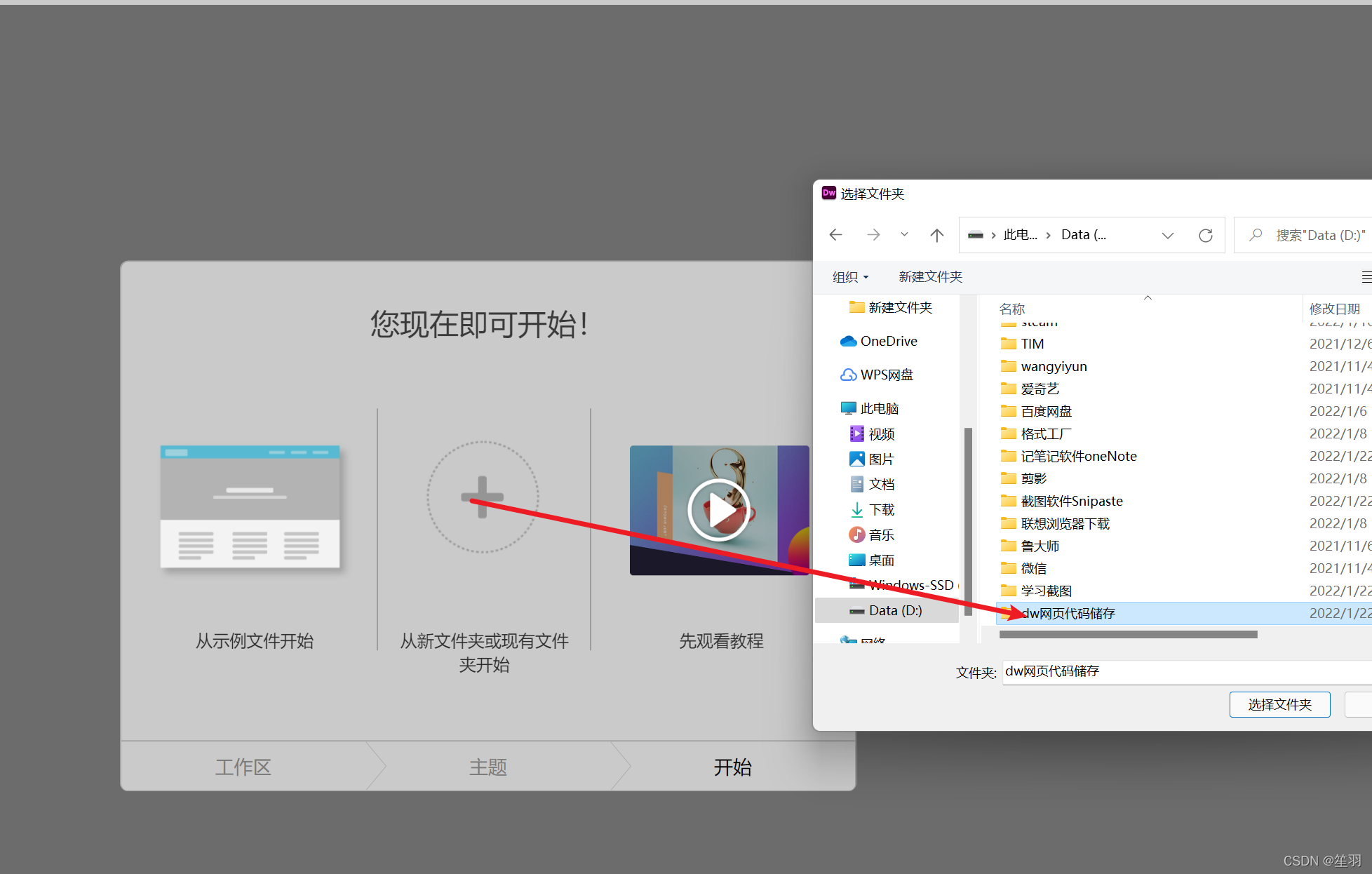
Task: Click the sample file template thumbnail
Action: (x=250, y=506)
